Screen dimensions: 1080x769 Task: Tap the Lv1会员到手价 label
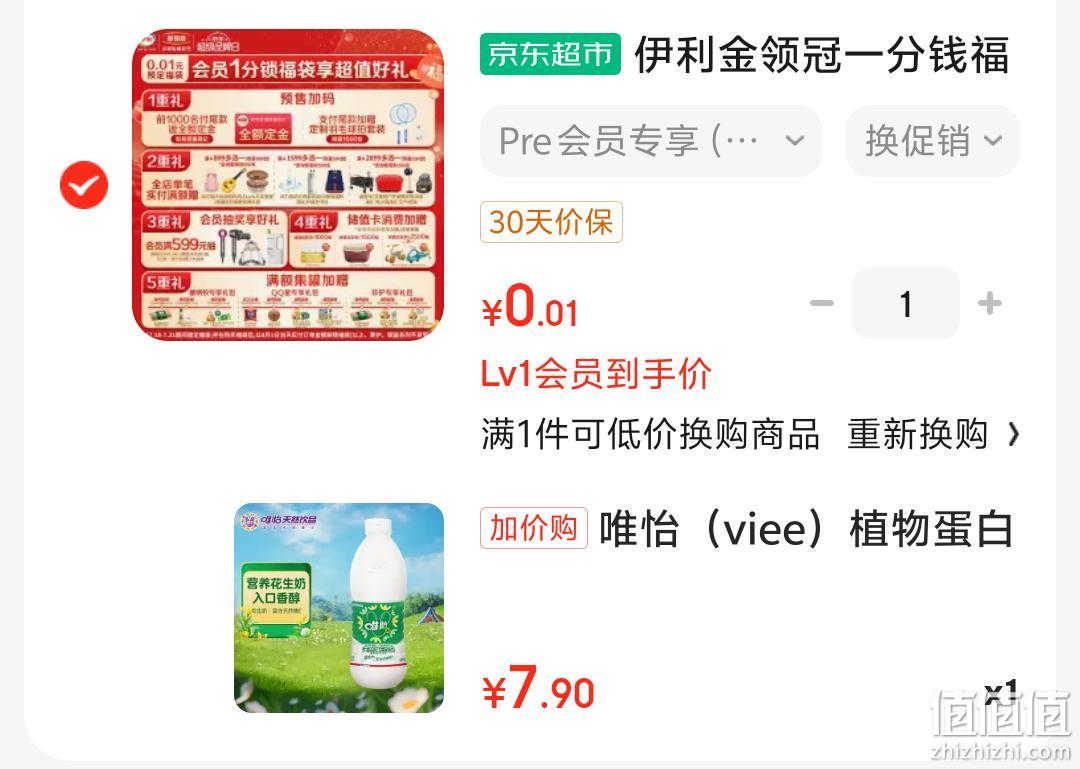click(x=596, y=374)
